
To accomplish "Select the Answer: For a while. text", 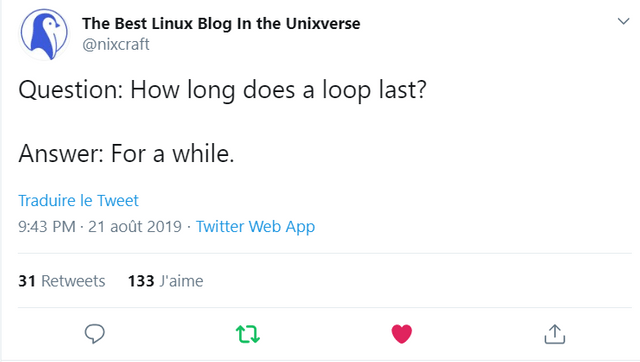I will tap(127, 154).
